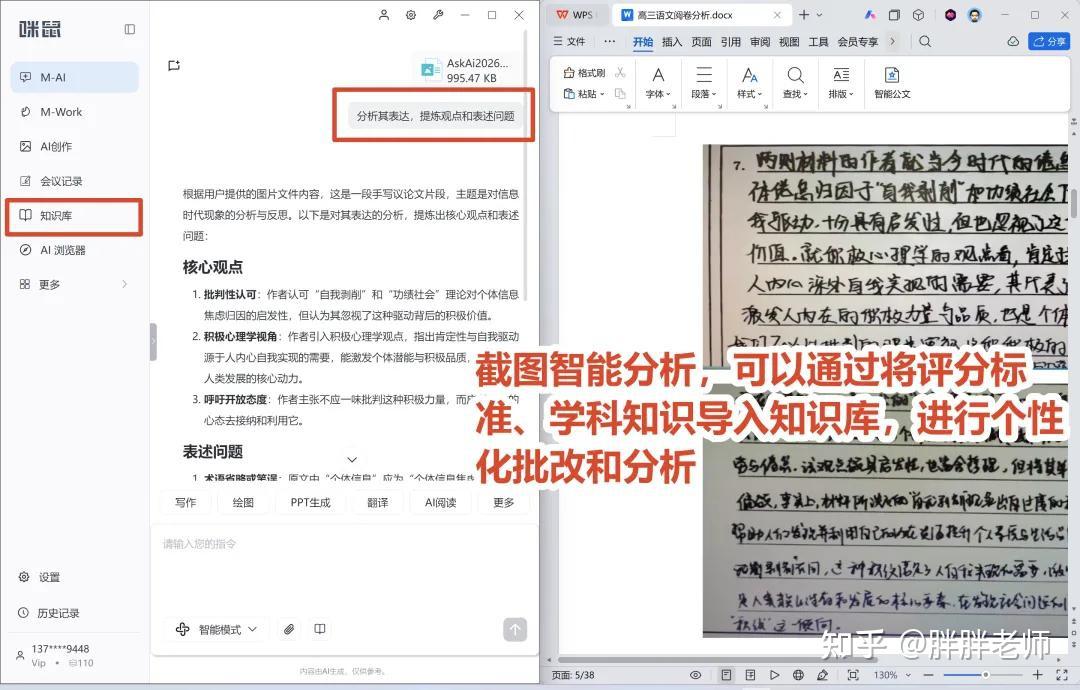Activate the Format Painter (格式刷)

[584, 72]
